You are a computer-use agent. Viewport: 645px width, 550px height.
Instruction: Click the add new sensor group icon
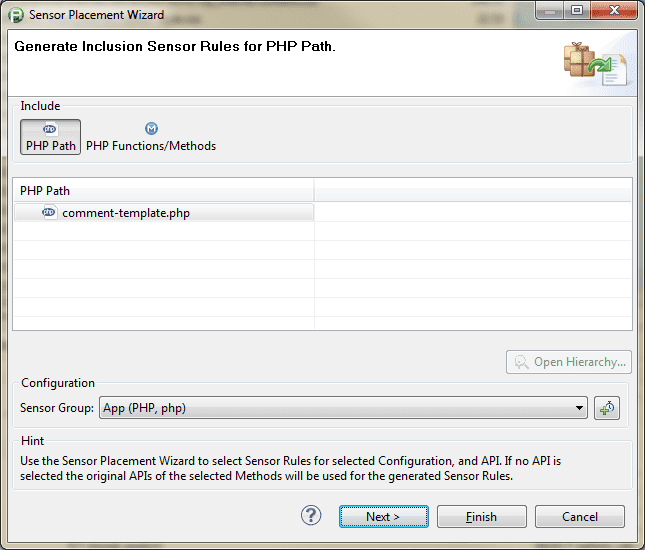[x=607, y=408]
